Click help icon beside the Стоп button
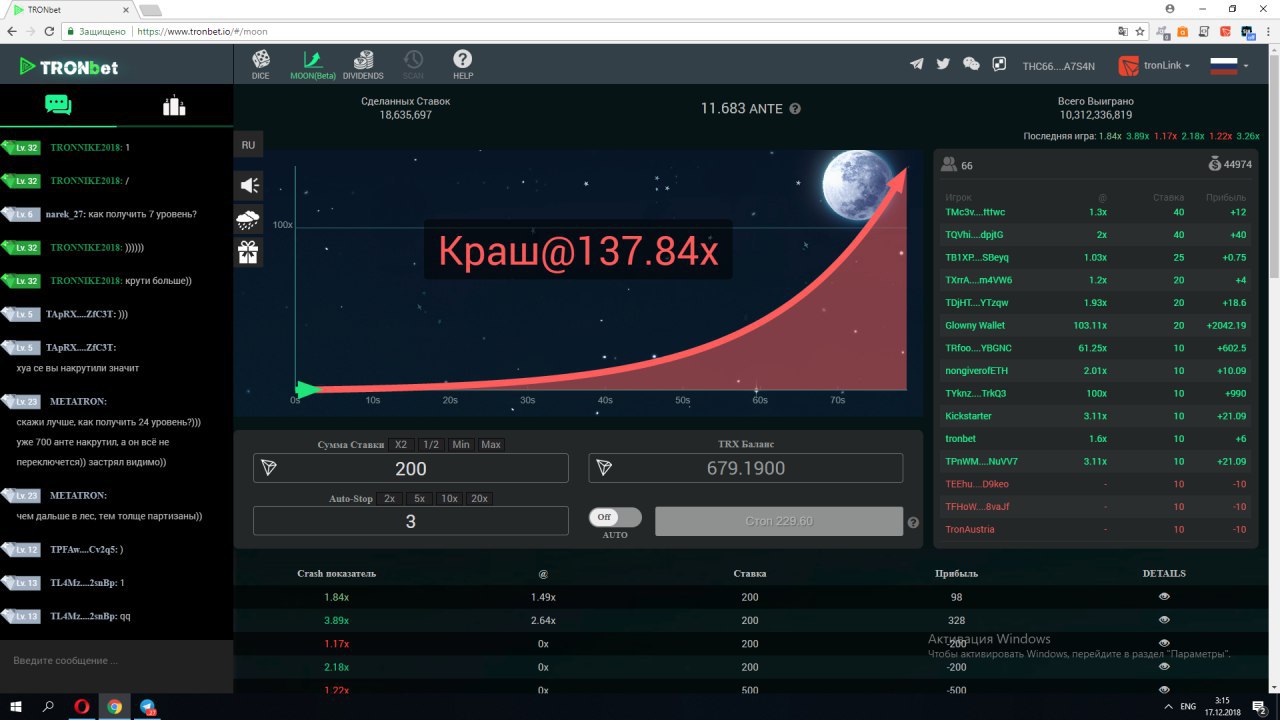This screenshot has width=1280, height=720. (913, 522)
